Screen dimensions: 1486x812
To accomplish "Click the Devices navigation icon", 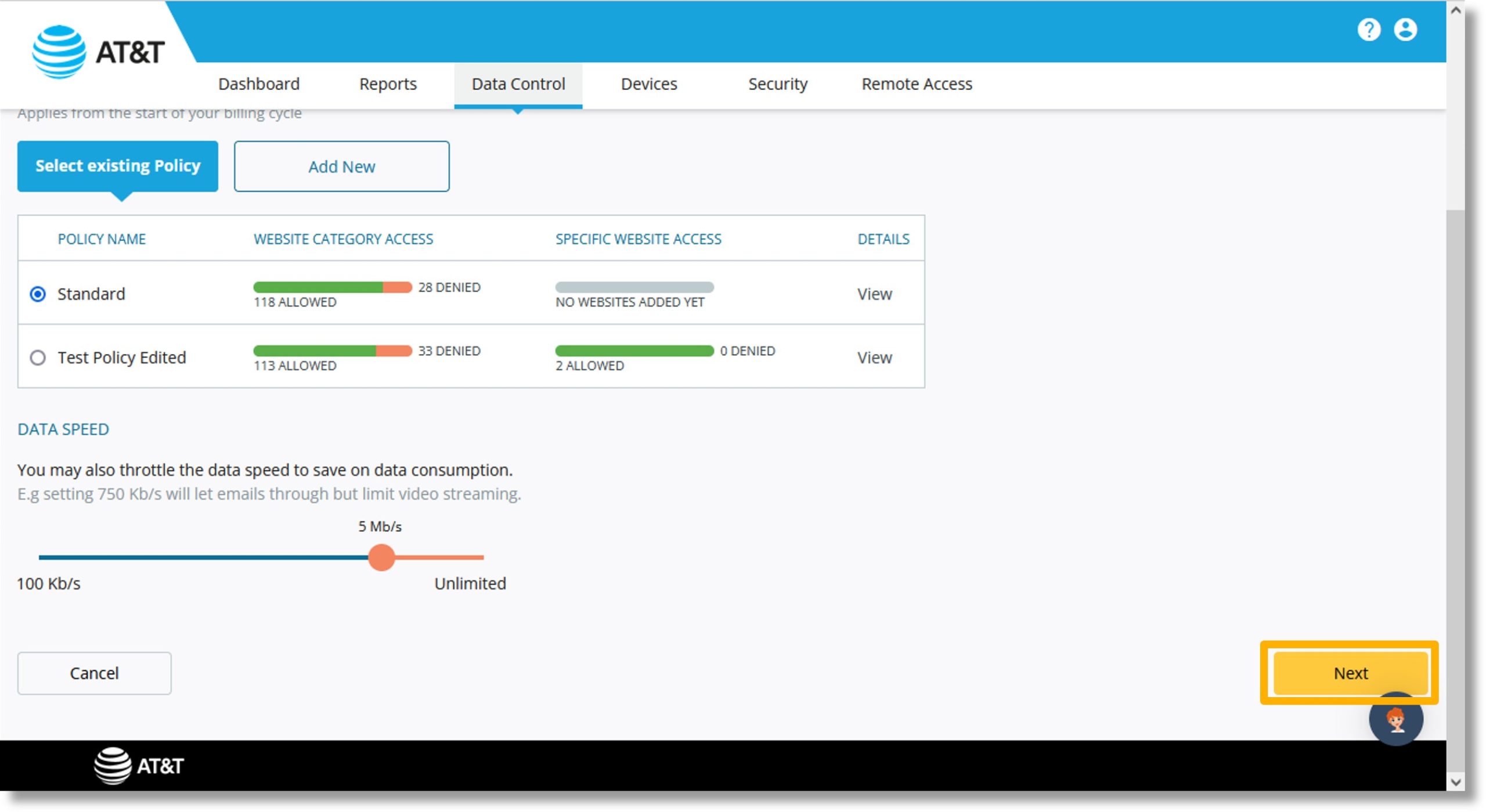I will [x=648, y=84].
